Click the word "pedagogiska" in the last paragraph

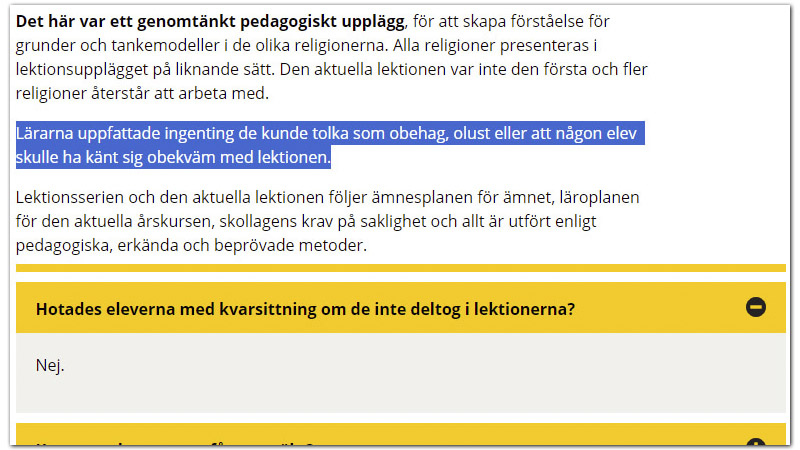[62, 245]
